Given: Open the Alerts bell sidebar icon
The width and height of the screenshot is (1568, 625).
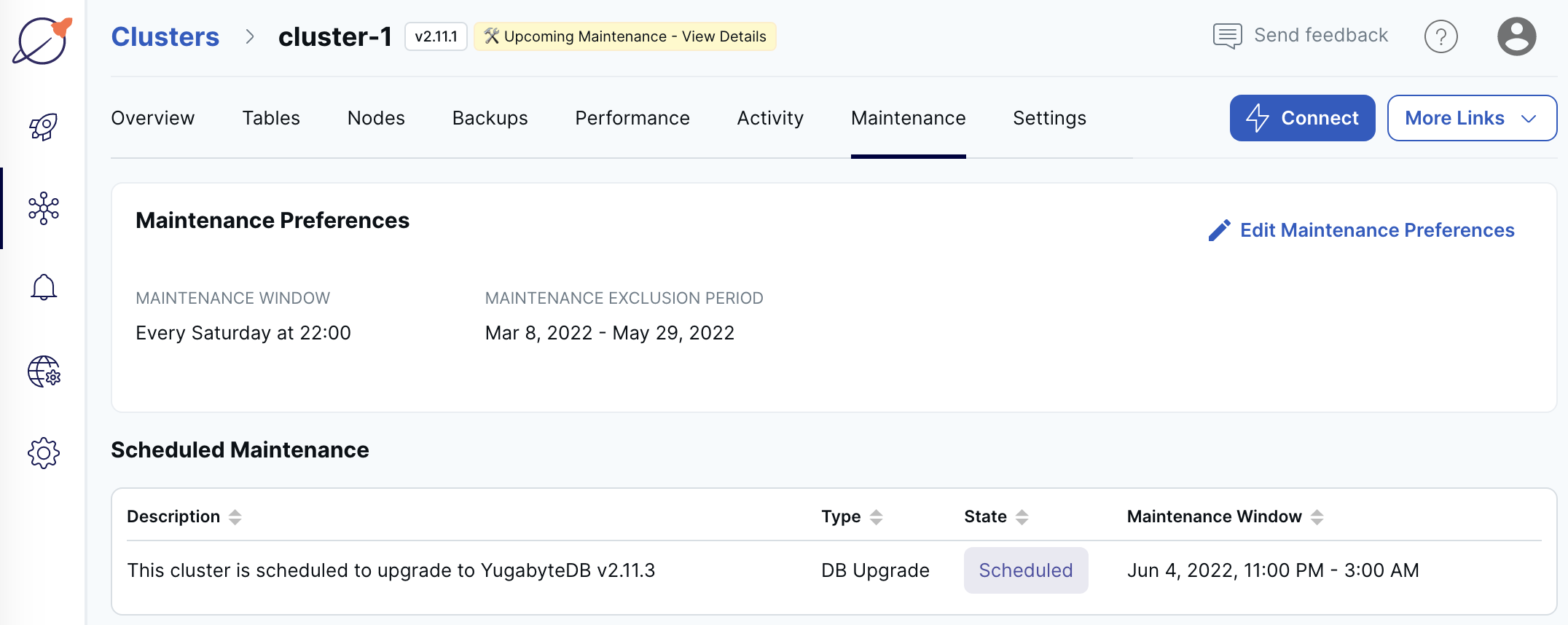Looking at the screenshot, I should (44, 287).
